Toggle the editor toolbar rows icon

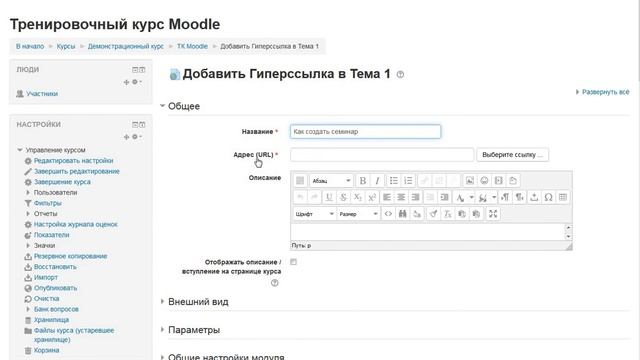pyautogui.click(x=300, y=180)
